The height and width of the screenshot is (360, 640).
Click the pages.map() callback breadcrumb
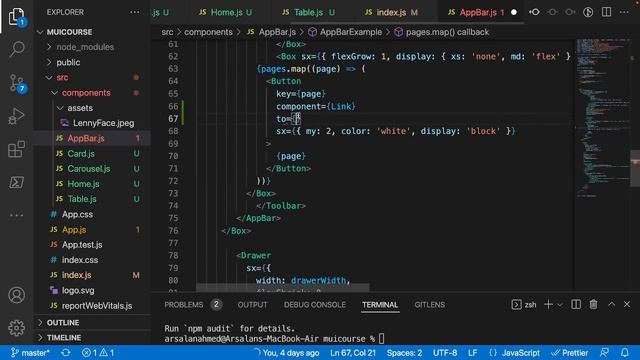(x=447, y=32)
